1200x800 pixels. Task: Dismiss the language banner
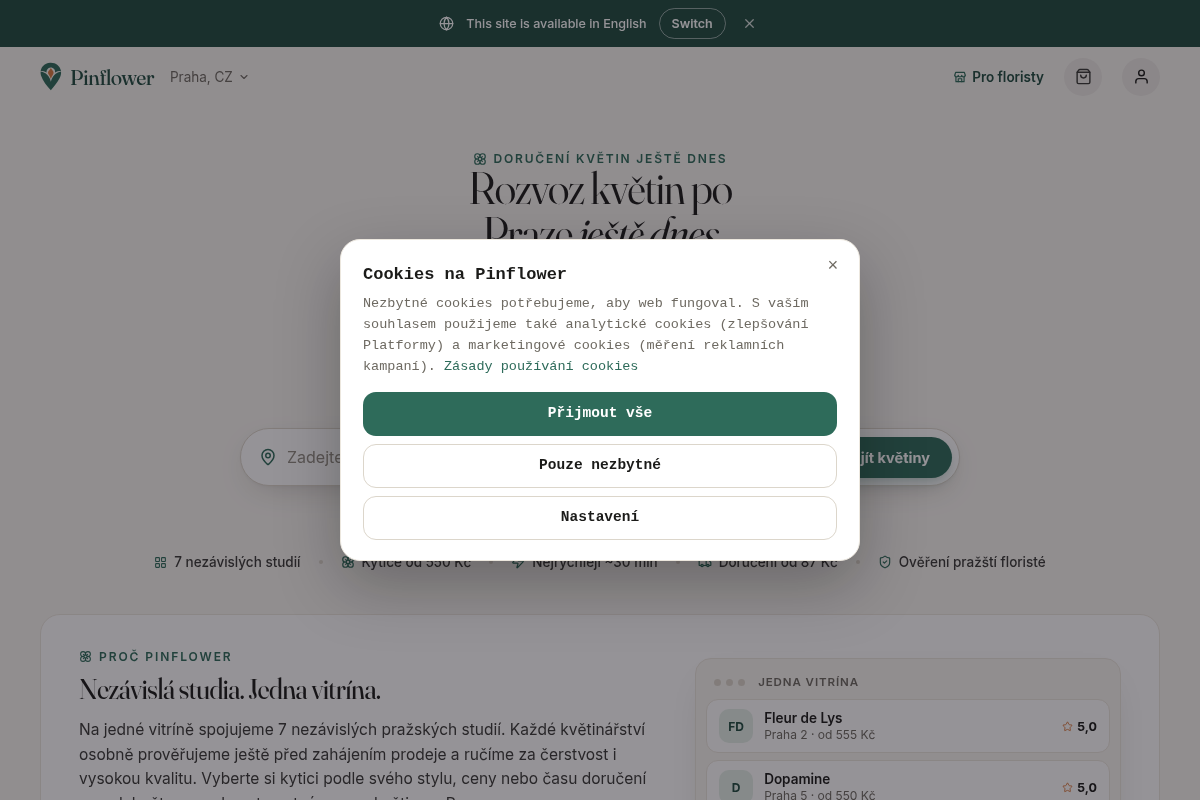click(750, 23)
